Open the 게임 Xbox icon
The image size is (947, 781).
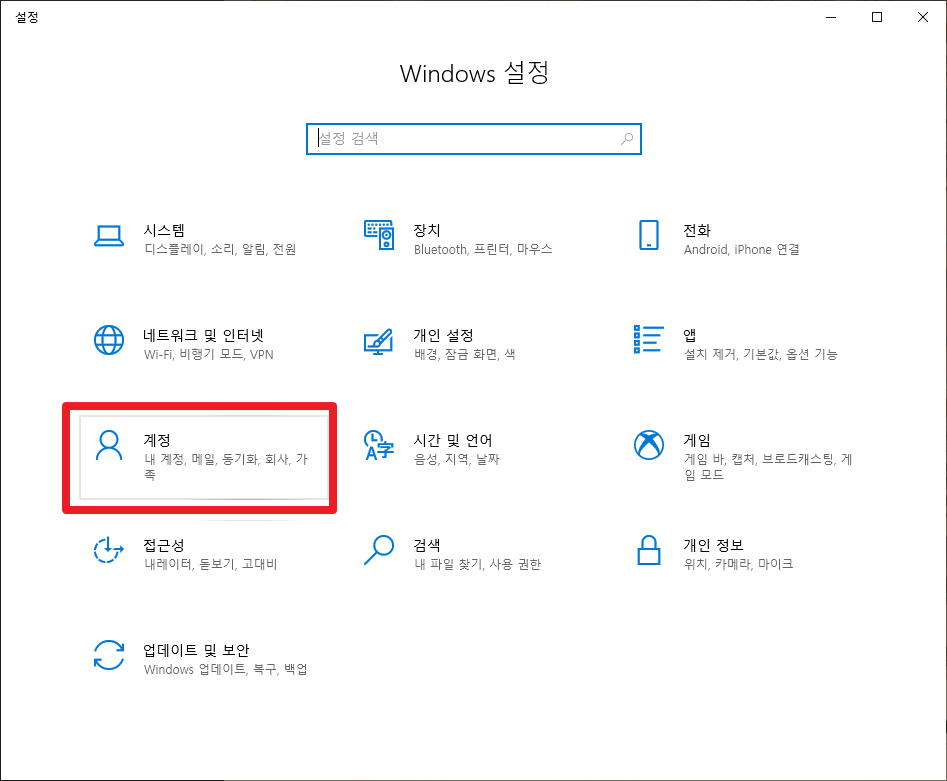click(649, 445)
